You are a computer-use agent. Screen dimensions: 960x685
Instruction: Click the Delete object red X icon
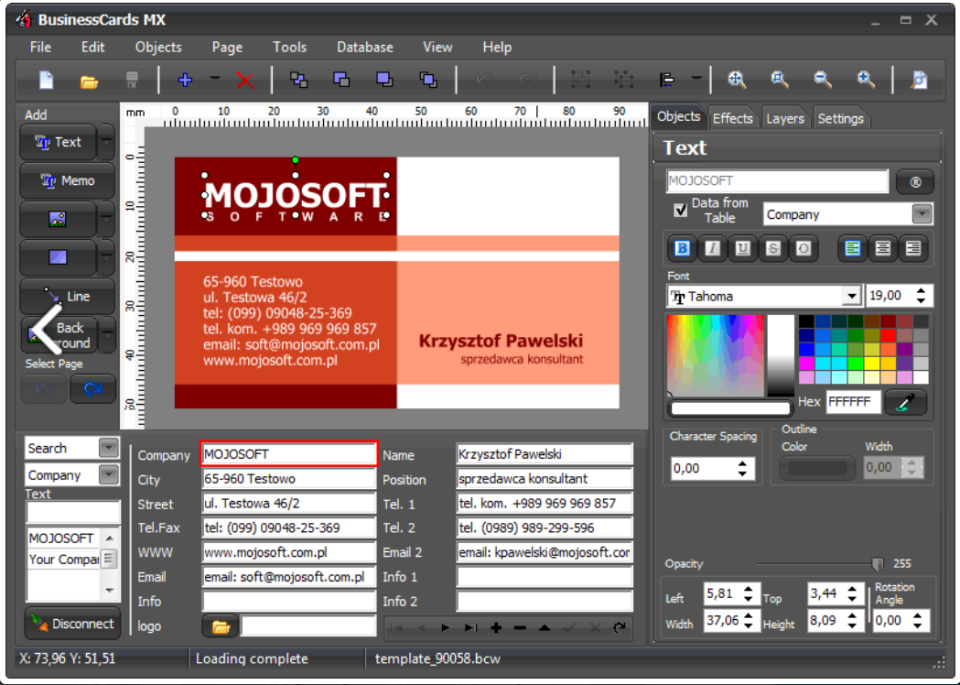point(245,81)
